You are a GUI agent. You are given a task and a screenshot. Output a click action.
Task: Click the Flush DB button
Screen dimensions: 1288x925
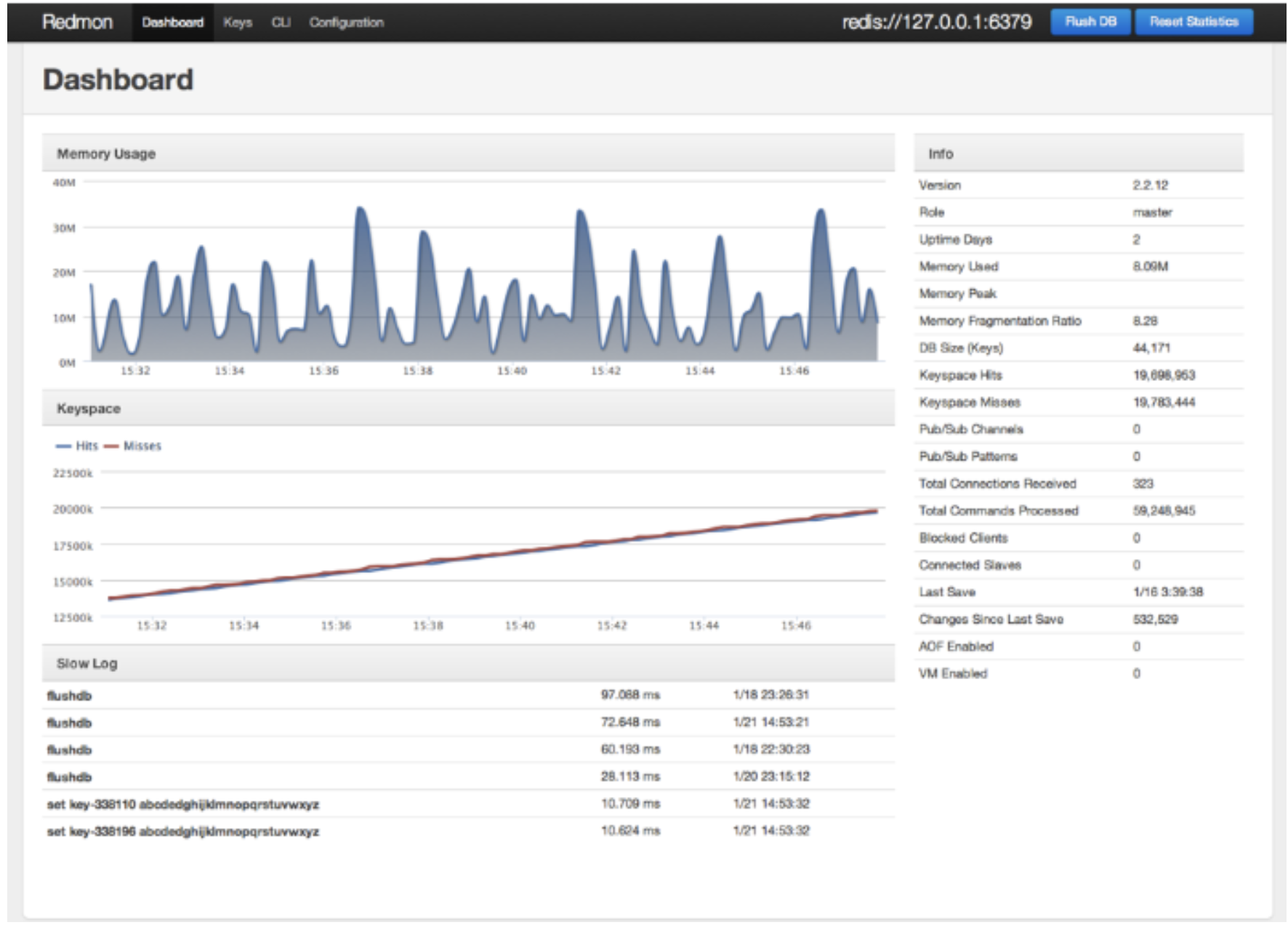tap(1090, 22)
